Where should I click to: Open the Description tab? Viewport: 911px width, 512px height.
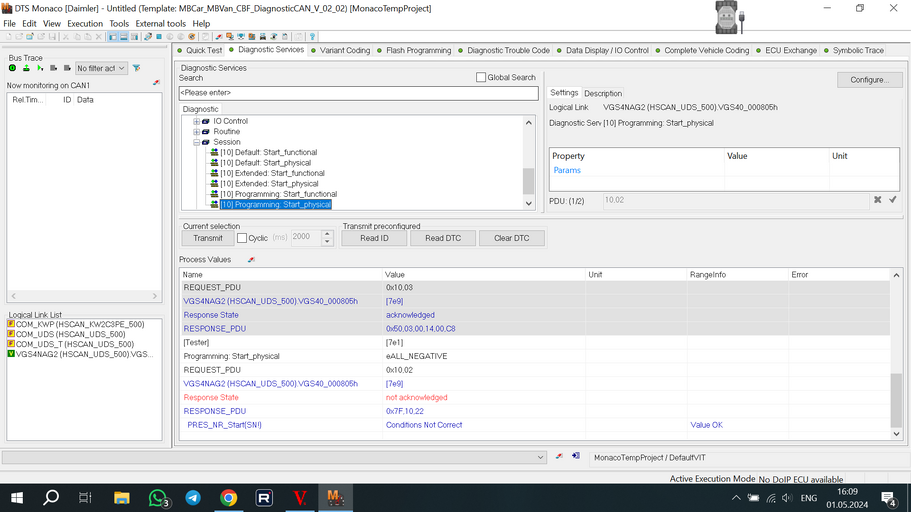(x=602, y=94)
